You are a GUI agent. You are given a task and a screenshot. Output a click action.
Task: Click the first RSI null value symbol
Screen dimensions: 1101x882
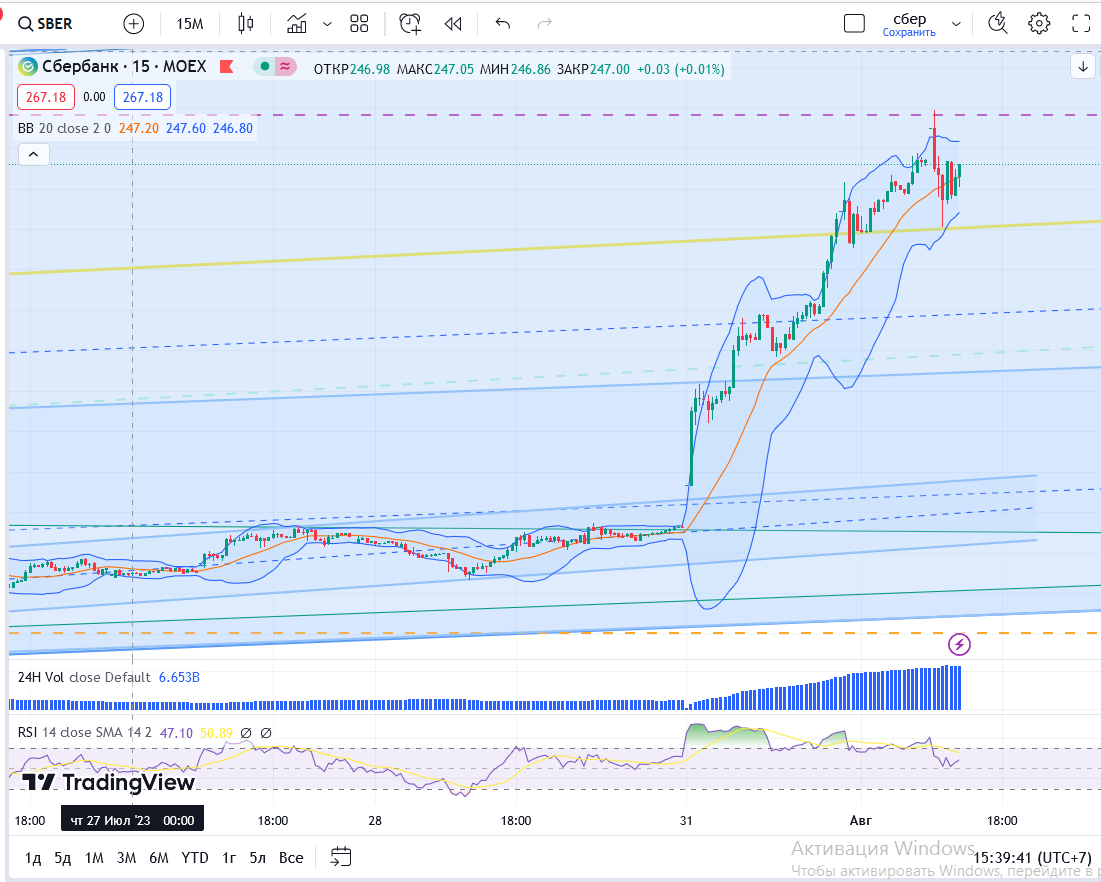click(x=246, y=733)
